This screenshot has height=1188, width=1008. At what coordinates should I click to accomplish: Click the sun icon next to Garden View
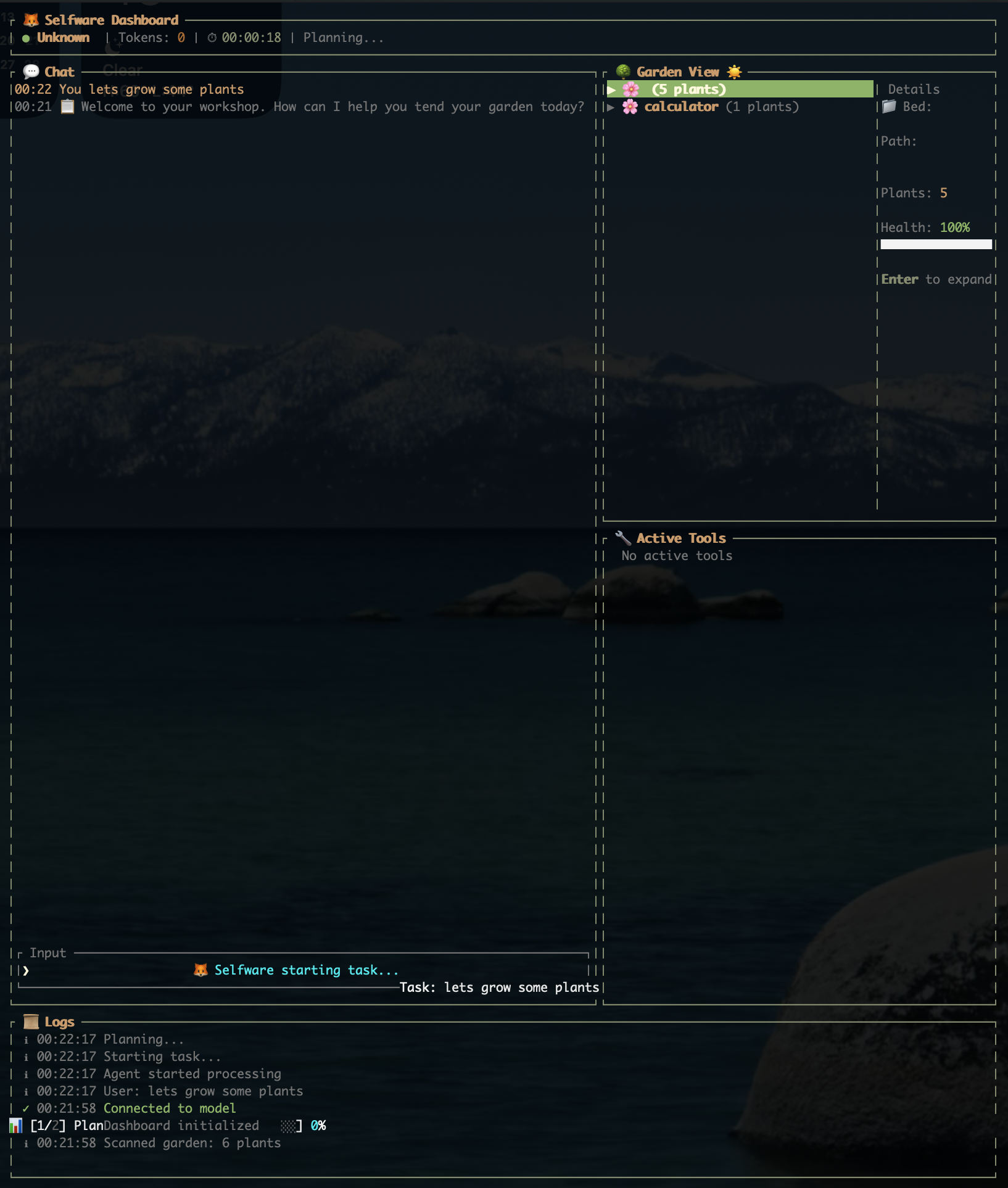pos(734,71)
